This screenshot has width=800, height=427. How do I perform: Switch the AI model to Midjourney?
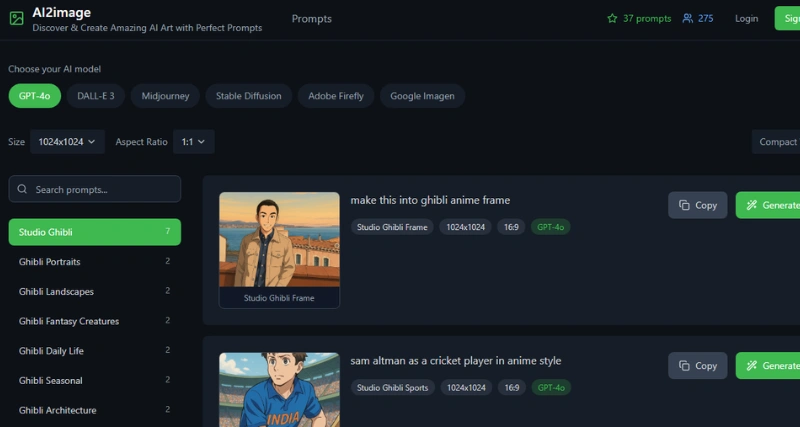(x=163, y=96)
